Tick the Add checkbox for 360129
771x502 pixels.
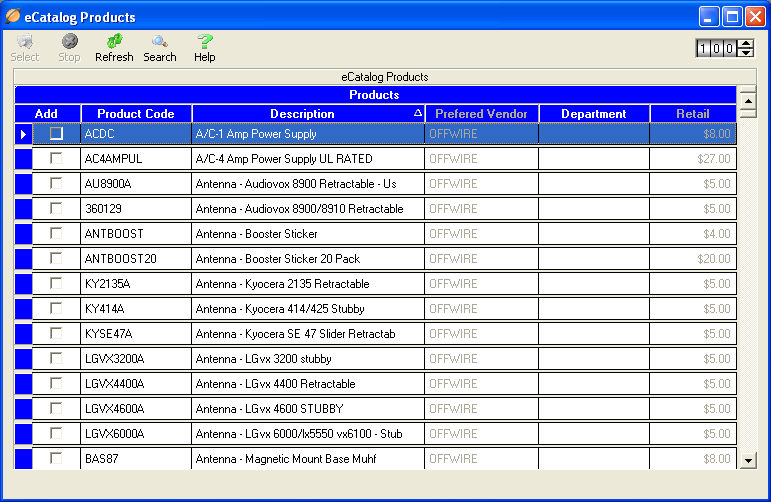(56, 208)
